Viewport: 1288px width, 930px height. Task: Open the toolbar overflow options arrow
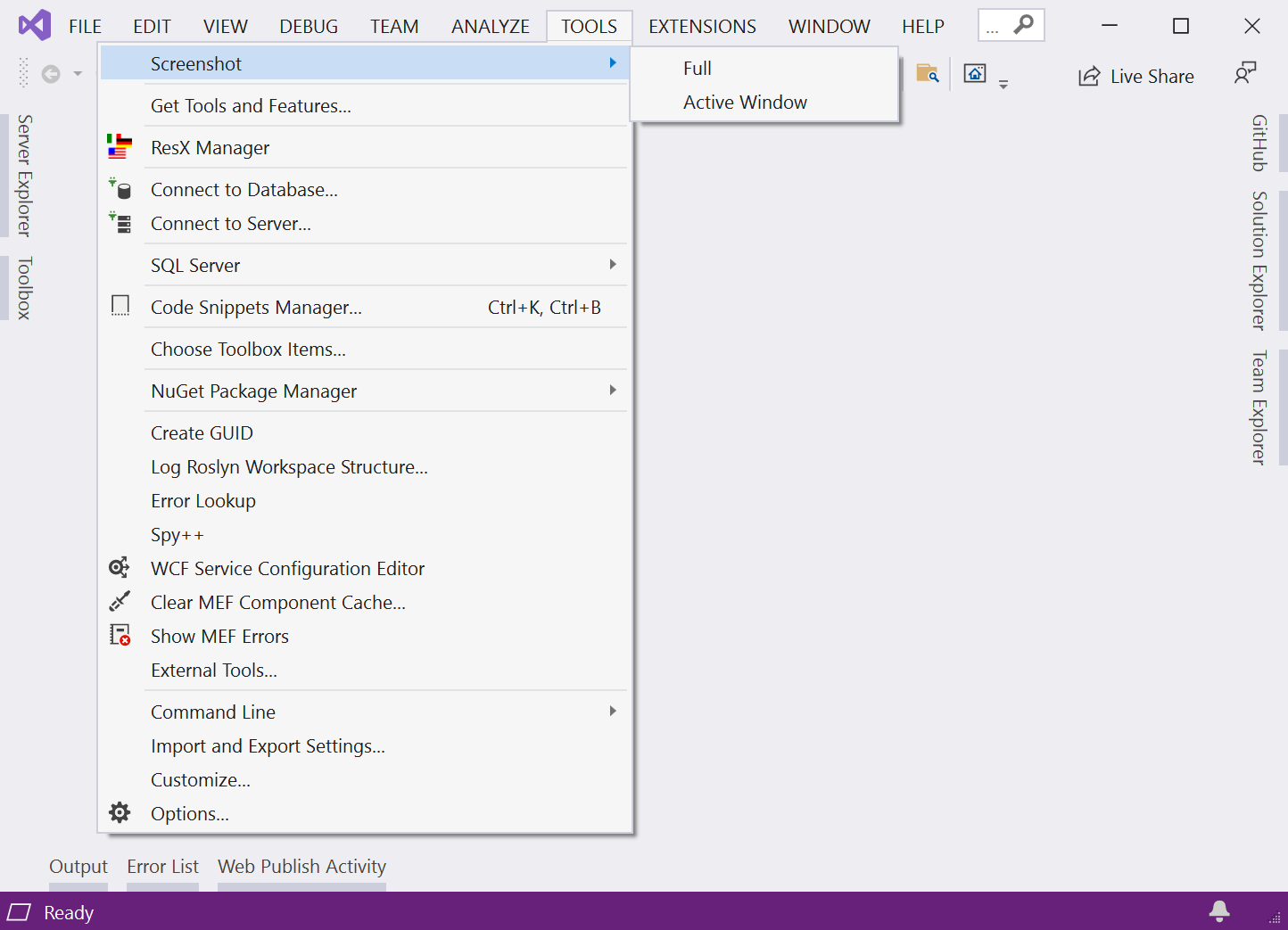tap(1003, 85)
